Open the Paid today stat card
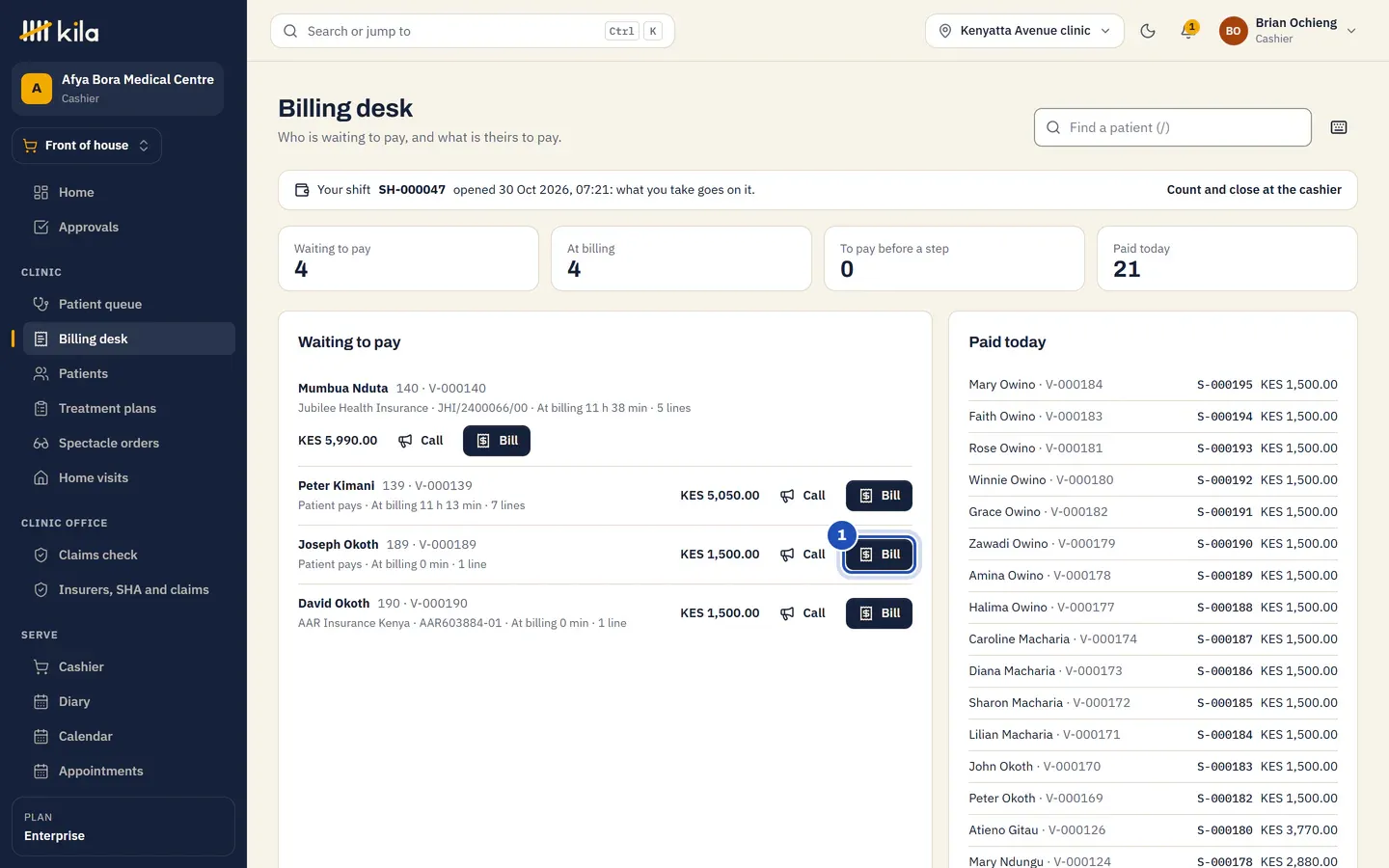This screenshot has width=1389, height=868. click(1227, 258)
